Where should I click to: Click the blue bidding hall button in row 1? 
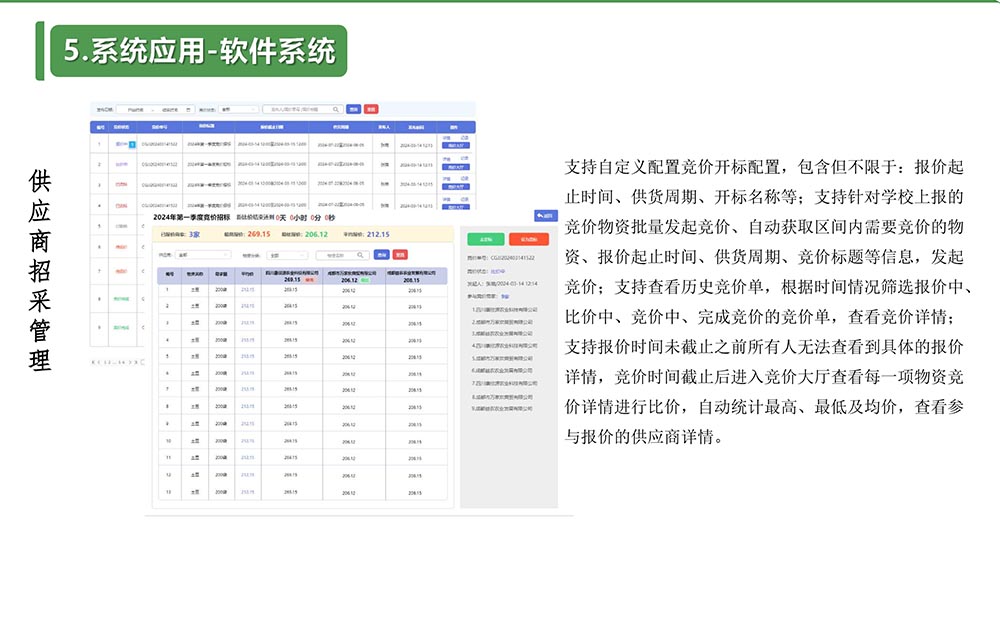(x=456, y=146)
